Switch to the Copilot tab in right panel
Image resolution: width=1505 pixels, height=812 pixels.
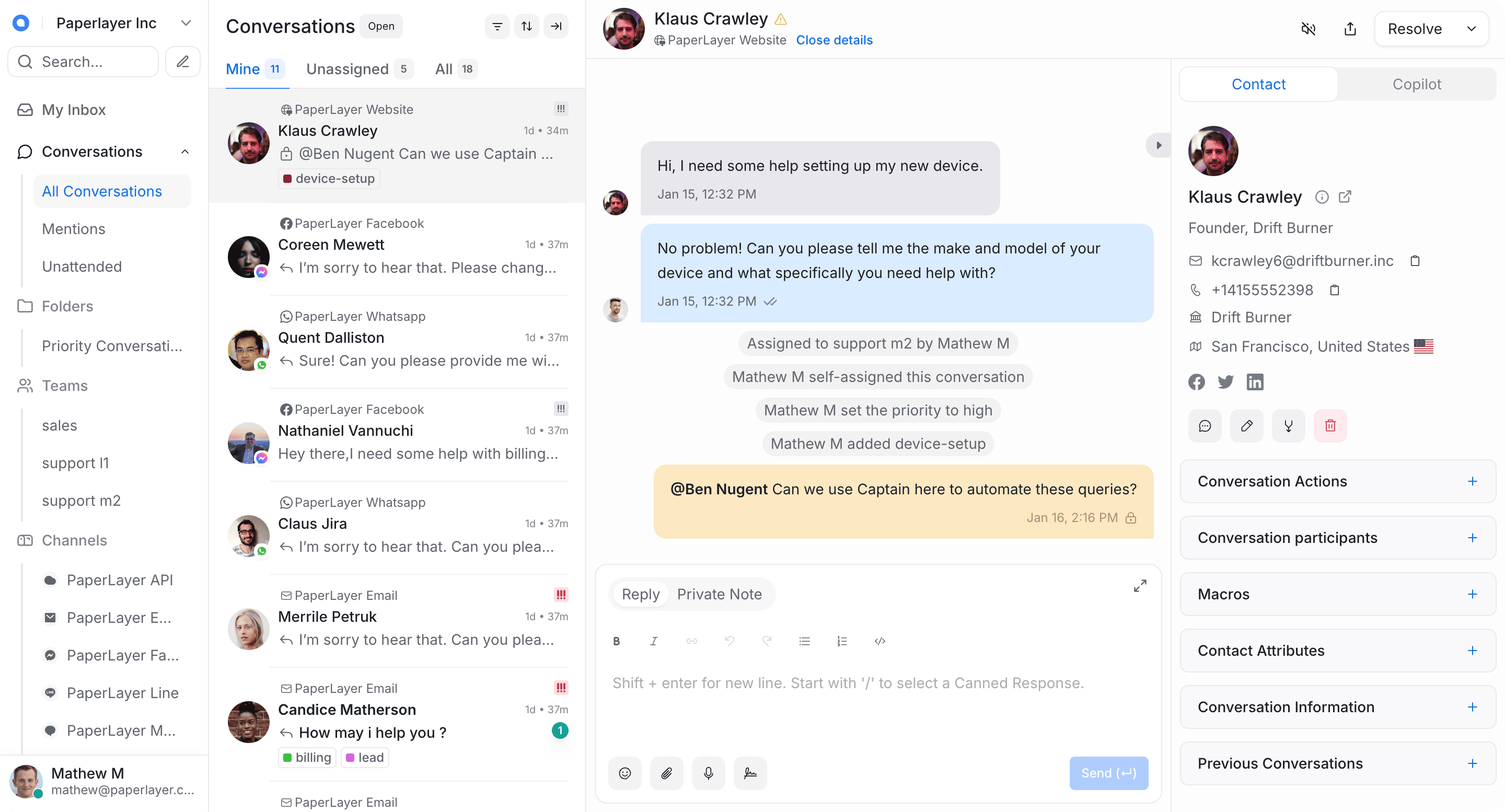pyautogui.click(x=1416, y=84)
